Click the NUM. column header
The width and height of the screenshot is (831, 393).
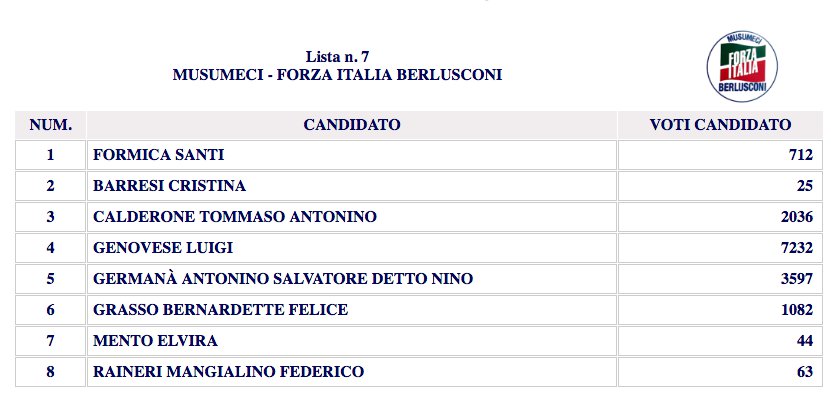(x=50, y=125)
